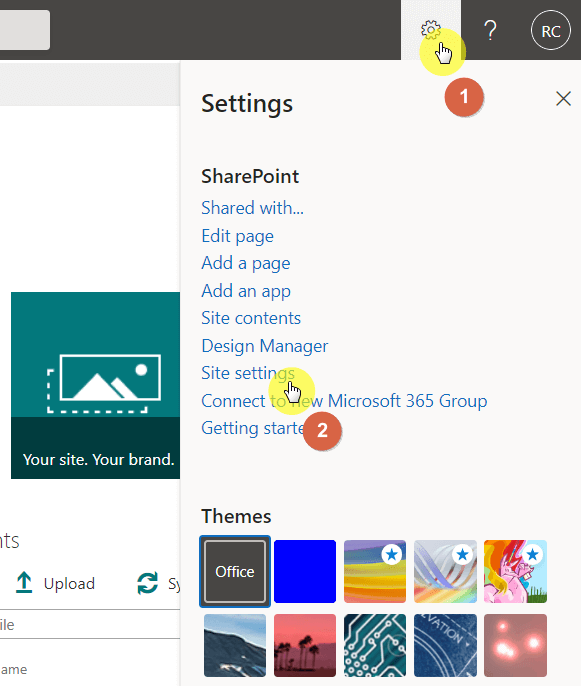
Task: Open the help question mark icon
Action: pyautogui.click(x=490, y=31)
